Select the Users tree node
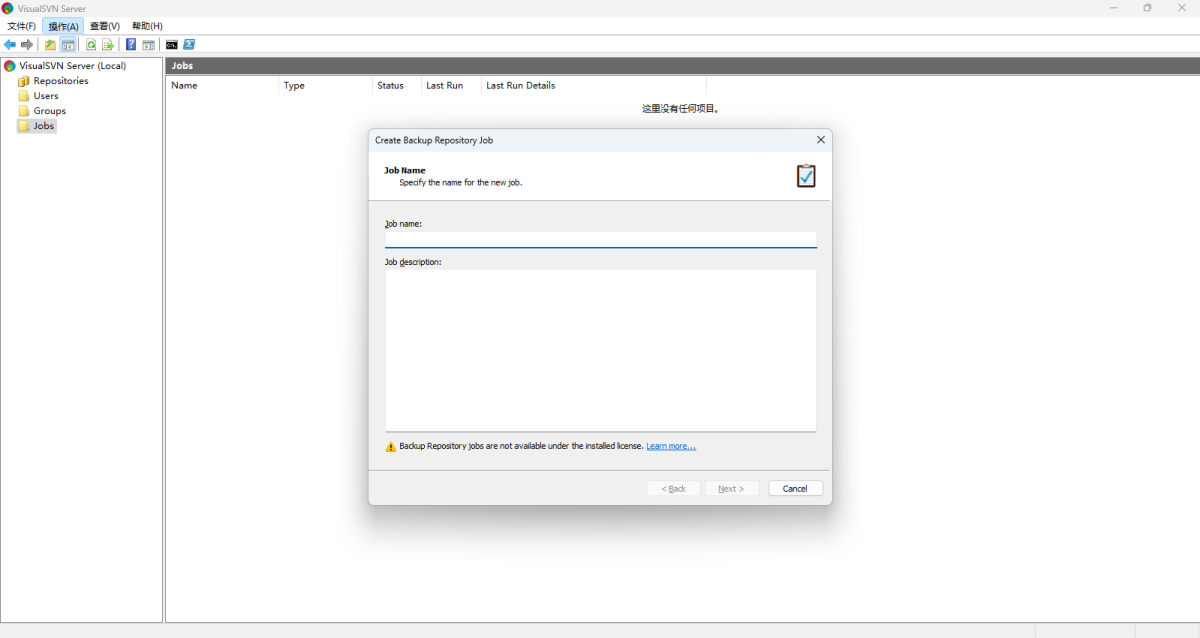Screen dimensions: 1200x638 [x=46, y=96]
